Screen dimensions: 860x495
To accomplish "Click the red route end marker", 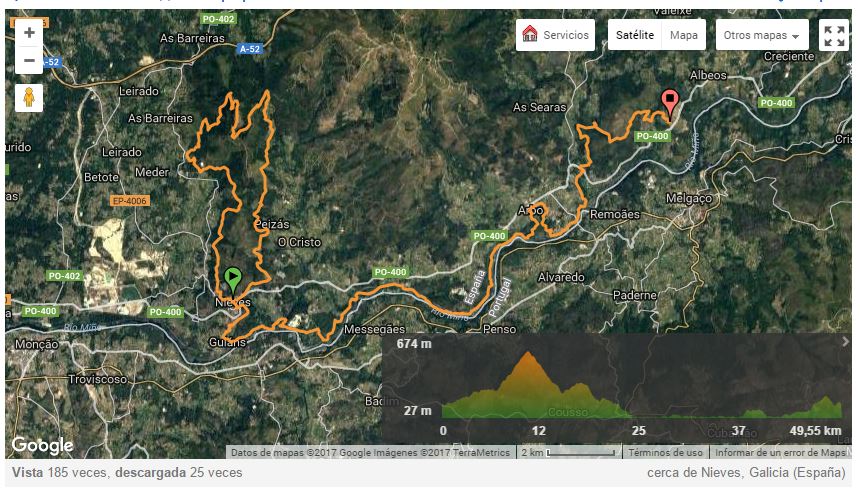I will pyautogui.click(x=670, y=104).
